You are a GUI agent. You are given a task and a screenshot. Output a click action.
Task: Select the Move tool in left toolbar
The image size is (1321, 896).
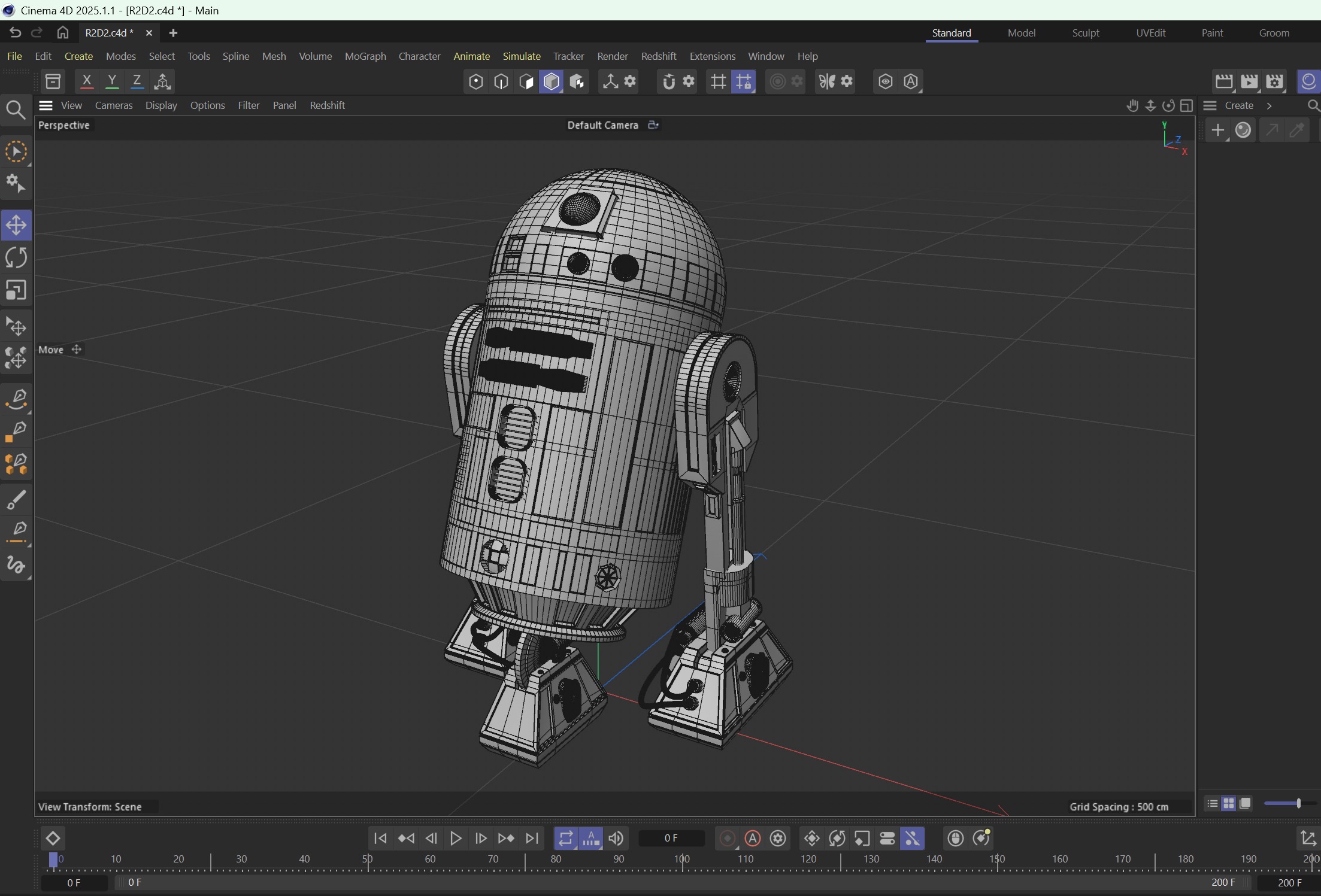coord(16,225)
